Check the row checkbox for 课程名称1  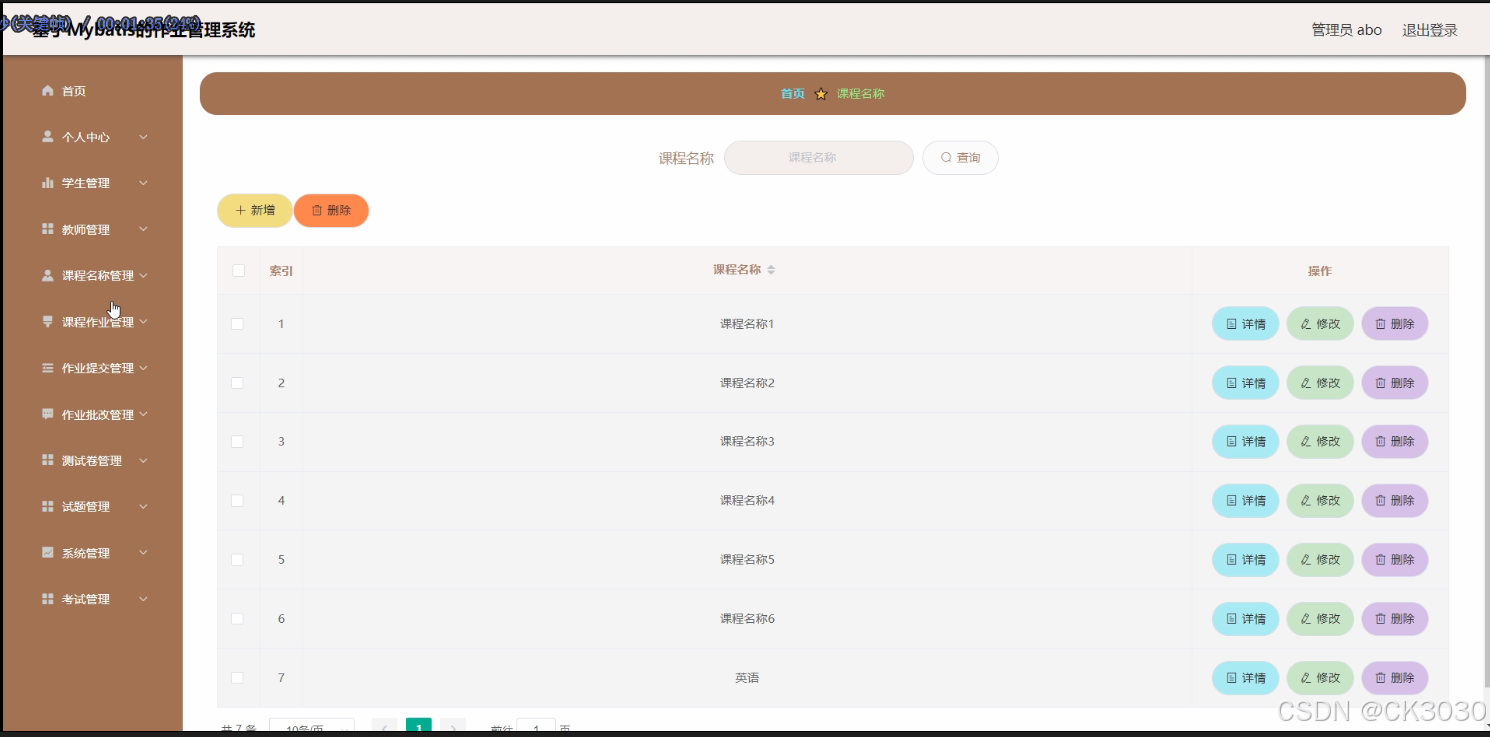237,323
